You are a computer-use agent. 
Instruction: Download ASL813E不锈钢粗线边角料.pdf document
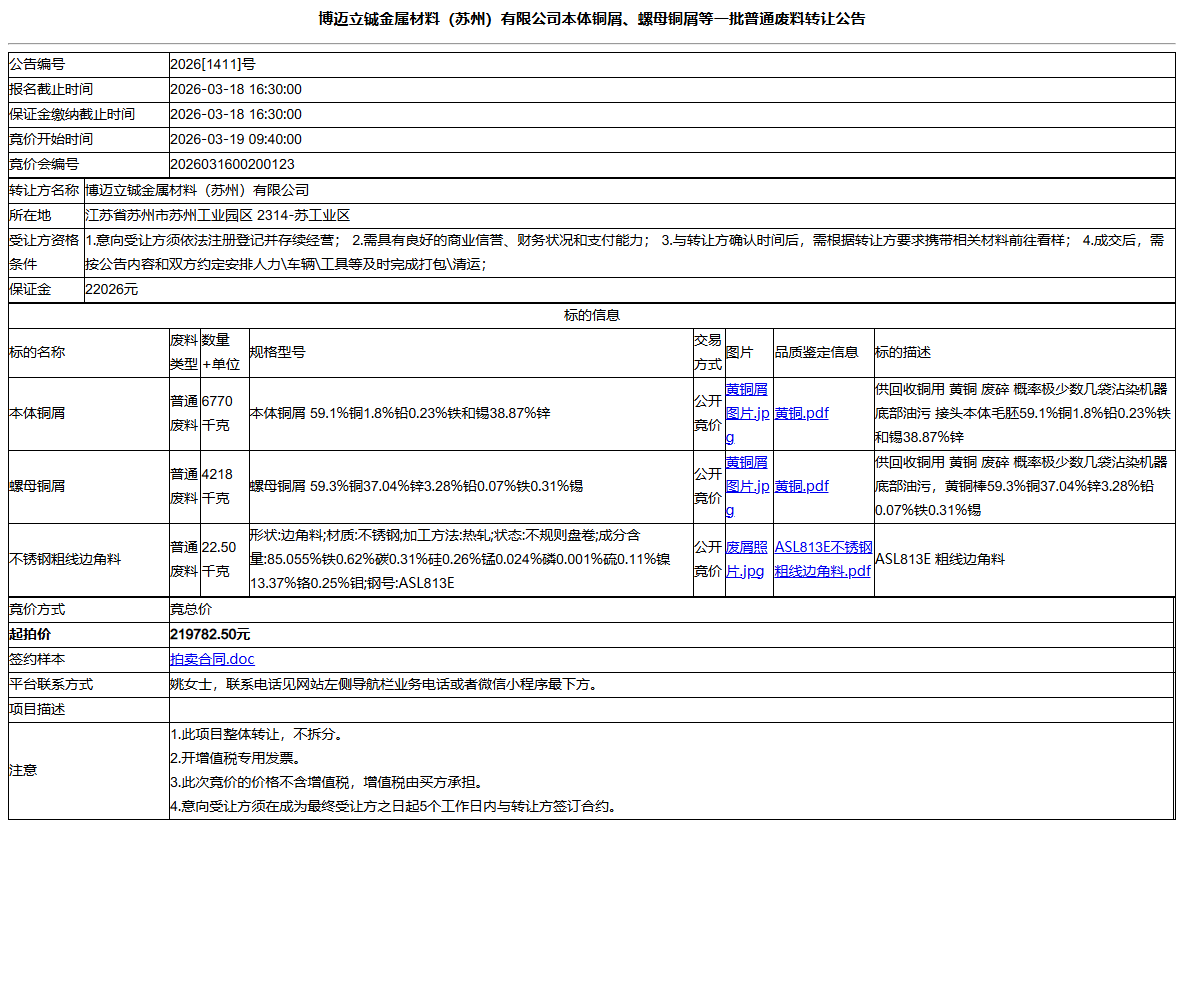click(822, 559)
